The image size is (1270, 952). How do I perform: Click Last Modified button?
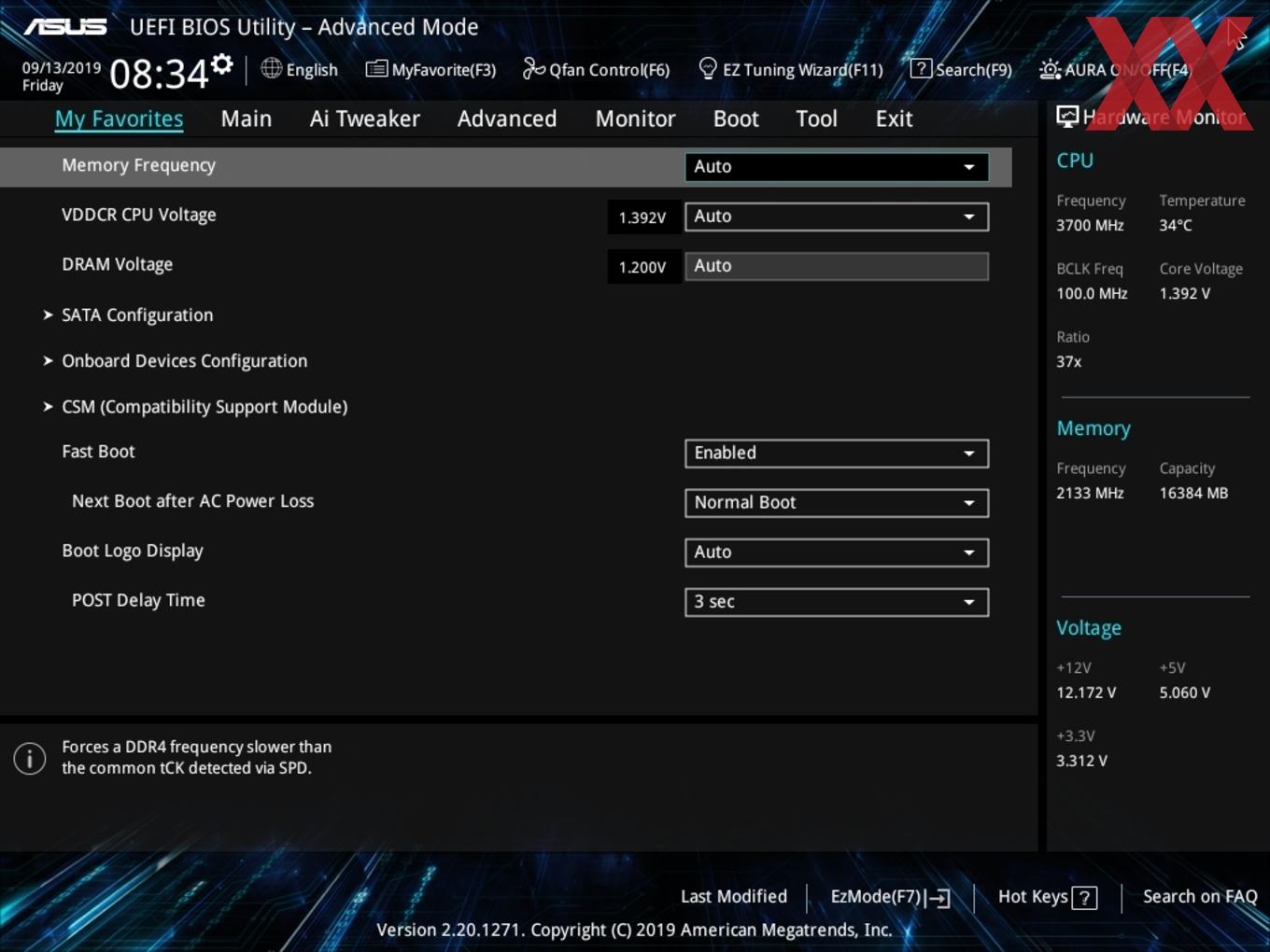pos(734,897)
